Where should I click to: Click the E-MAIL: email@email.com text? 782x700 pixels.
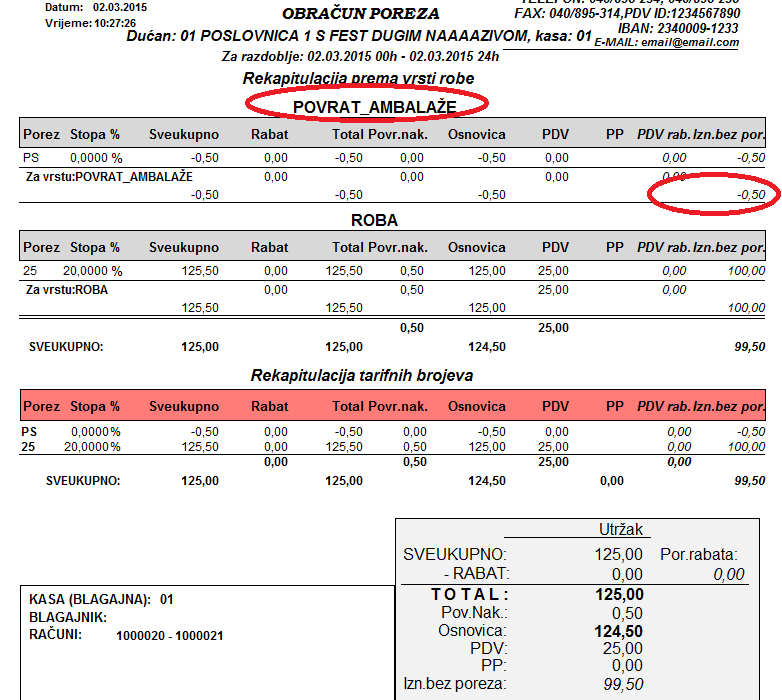(x=666, y=42)
